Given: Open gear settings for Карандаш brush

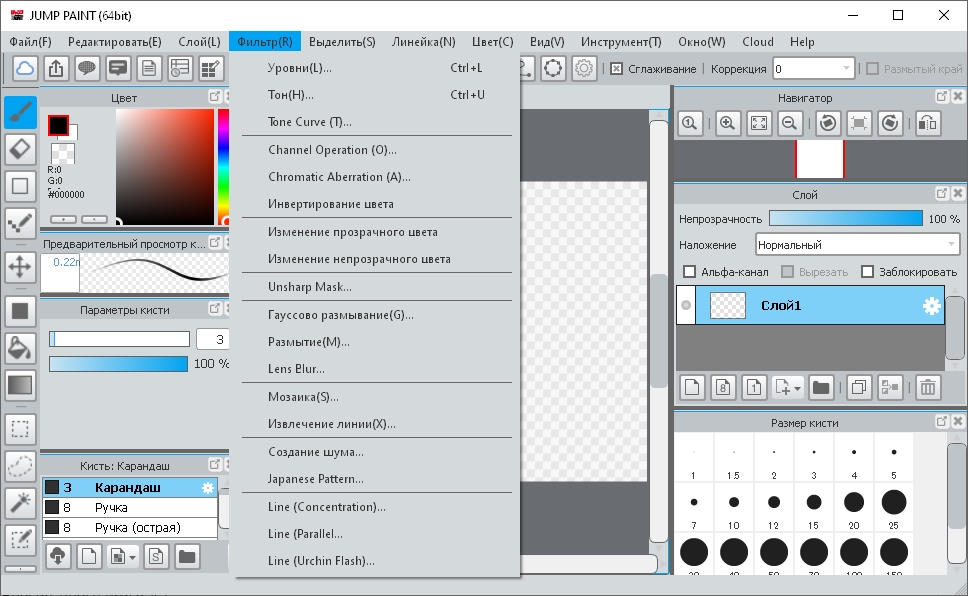Looking at the screenshot, I should pyautogui.click(x=208, y=487).
